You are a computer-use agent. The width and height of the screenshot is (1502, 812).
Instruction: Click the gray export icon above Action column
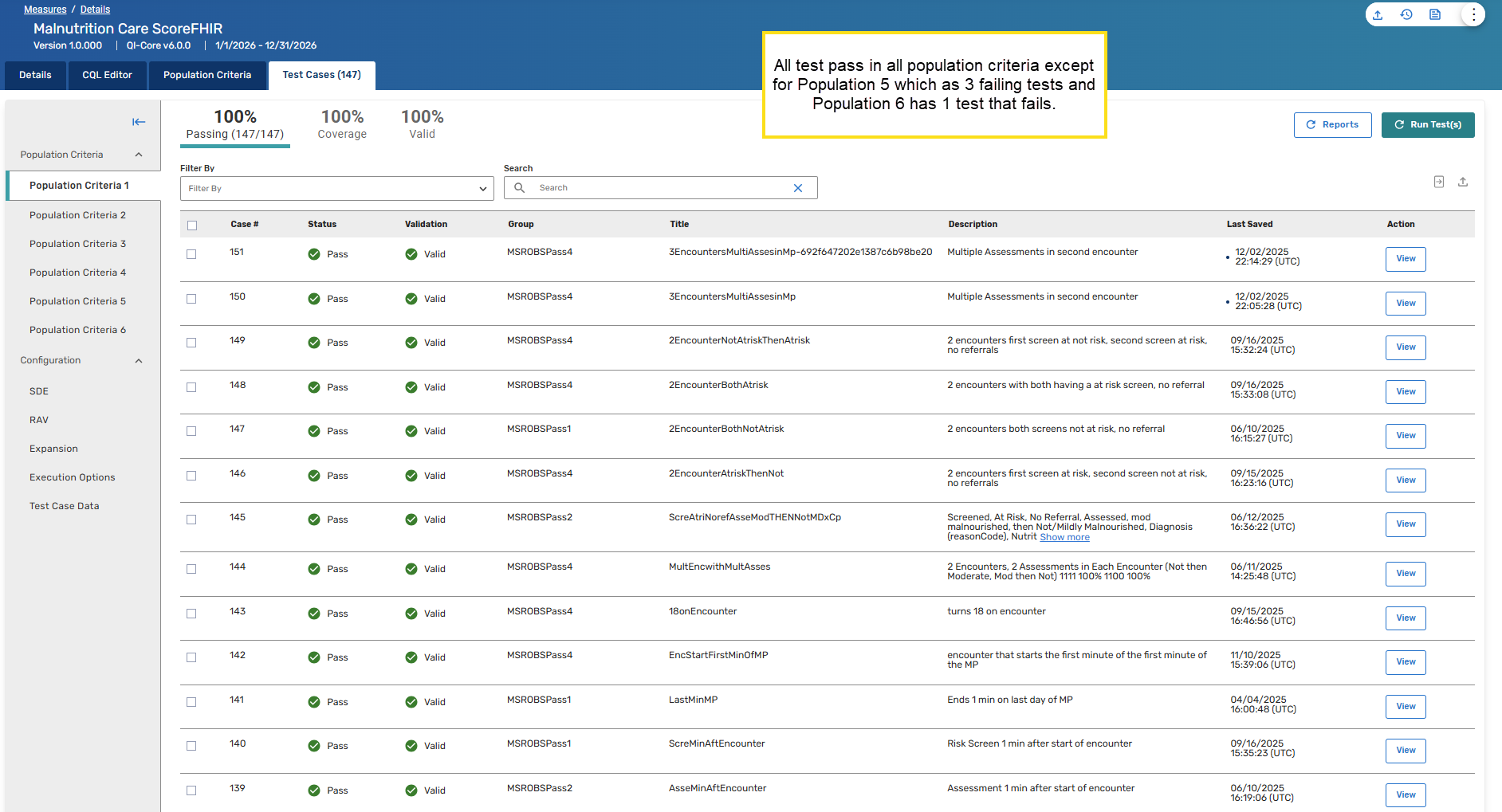(x=1463, y=182)
